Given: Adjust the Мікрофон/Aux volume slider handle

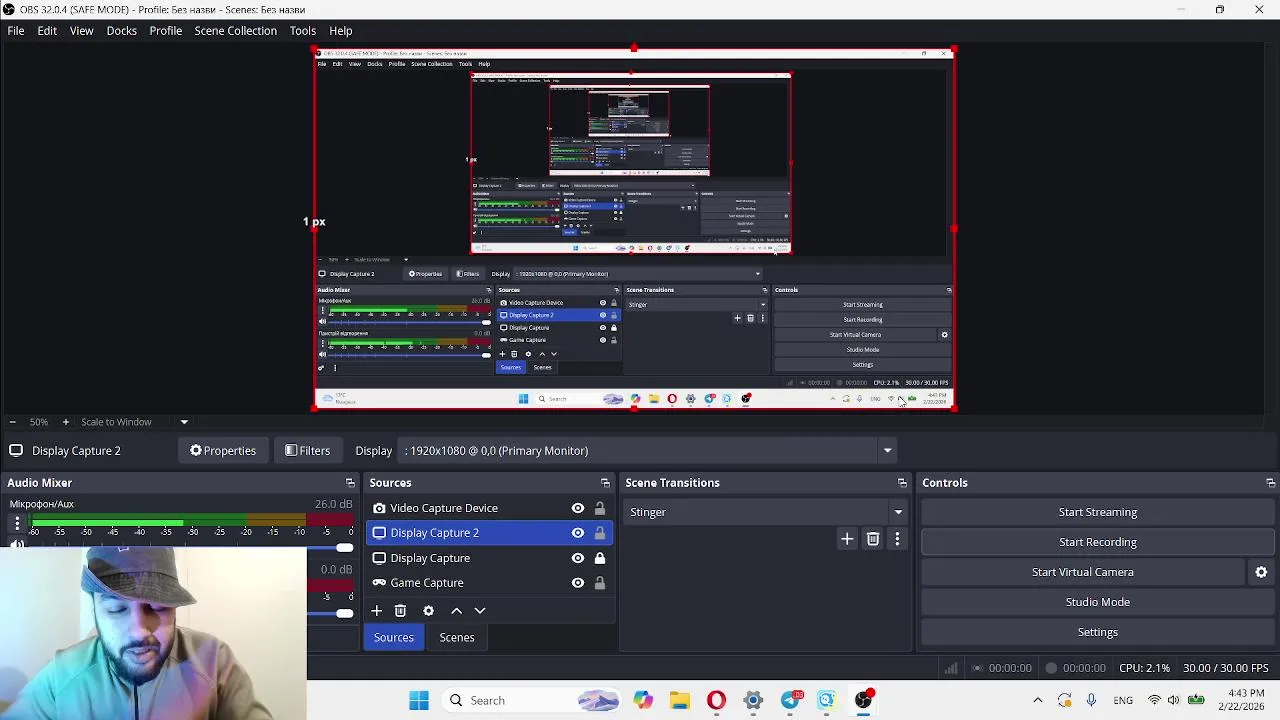Looking at the screenshot, I should [345, 548].
